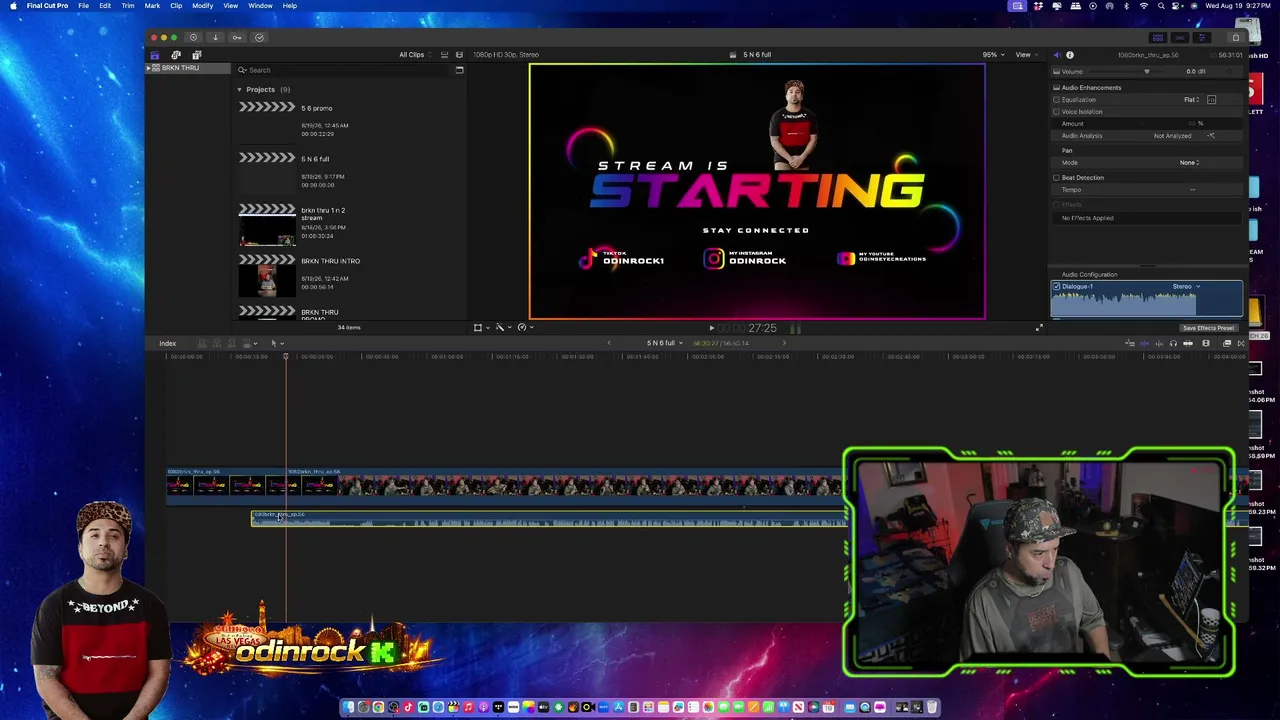The height and width of the screenshot is (720, 1280).
Task: Click the Share project icon
Action: pos(1236,38)
